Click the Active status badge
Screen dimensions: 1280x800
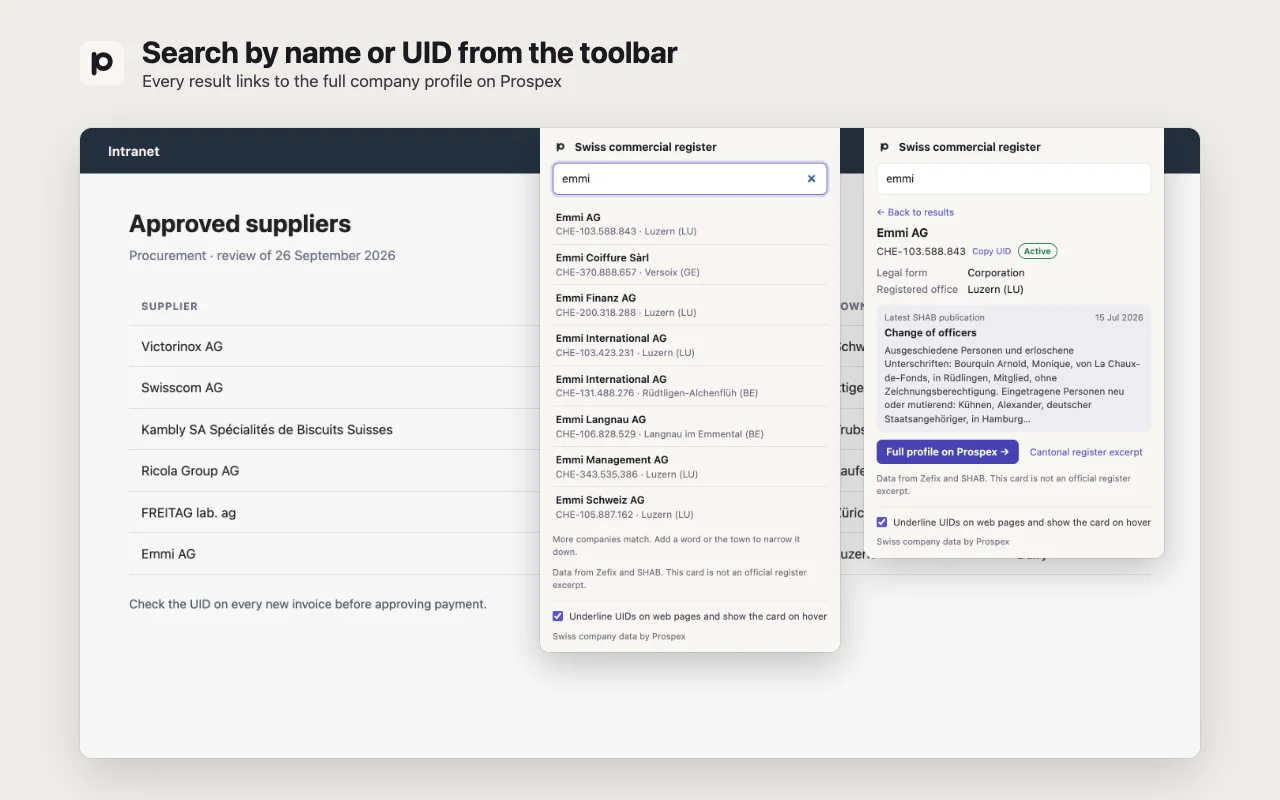point(1037,251)
